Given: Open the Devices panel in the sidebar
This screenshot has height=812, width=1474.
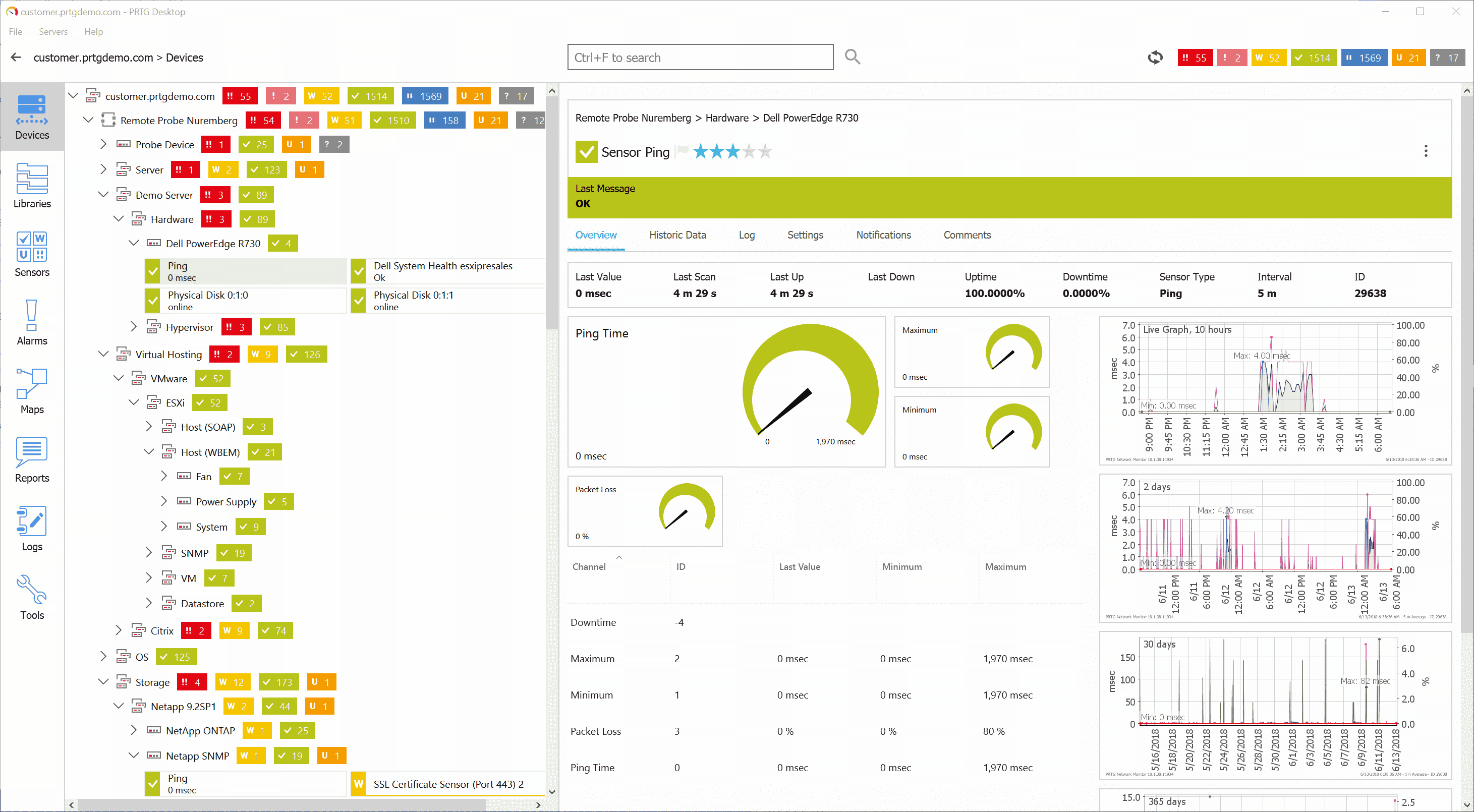Looking at the screenshot, I should 31,118.
